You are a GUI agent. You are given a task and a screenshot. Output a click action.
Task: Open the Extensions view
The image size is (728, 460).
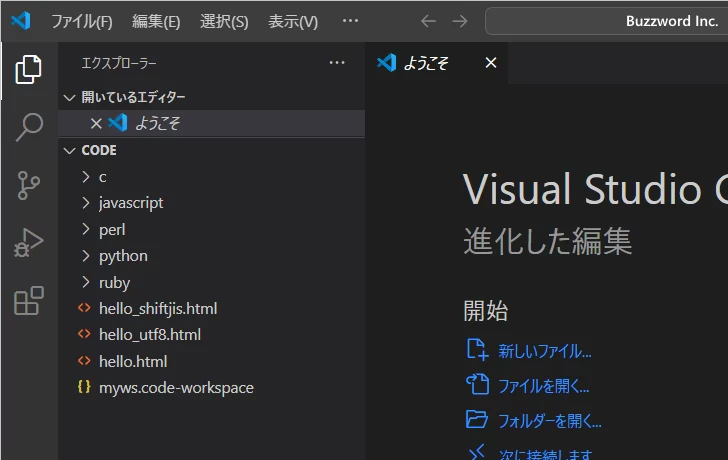tap(29, 300)
